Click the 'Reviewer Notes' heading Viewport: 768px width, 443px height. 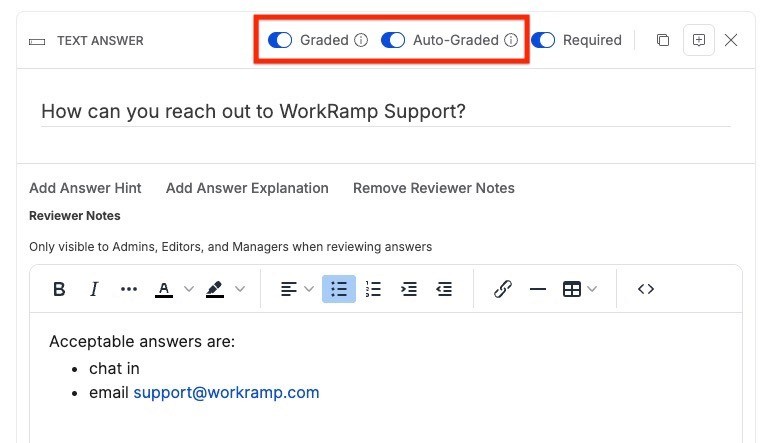[74, 216]
